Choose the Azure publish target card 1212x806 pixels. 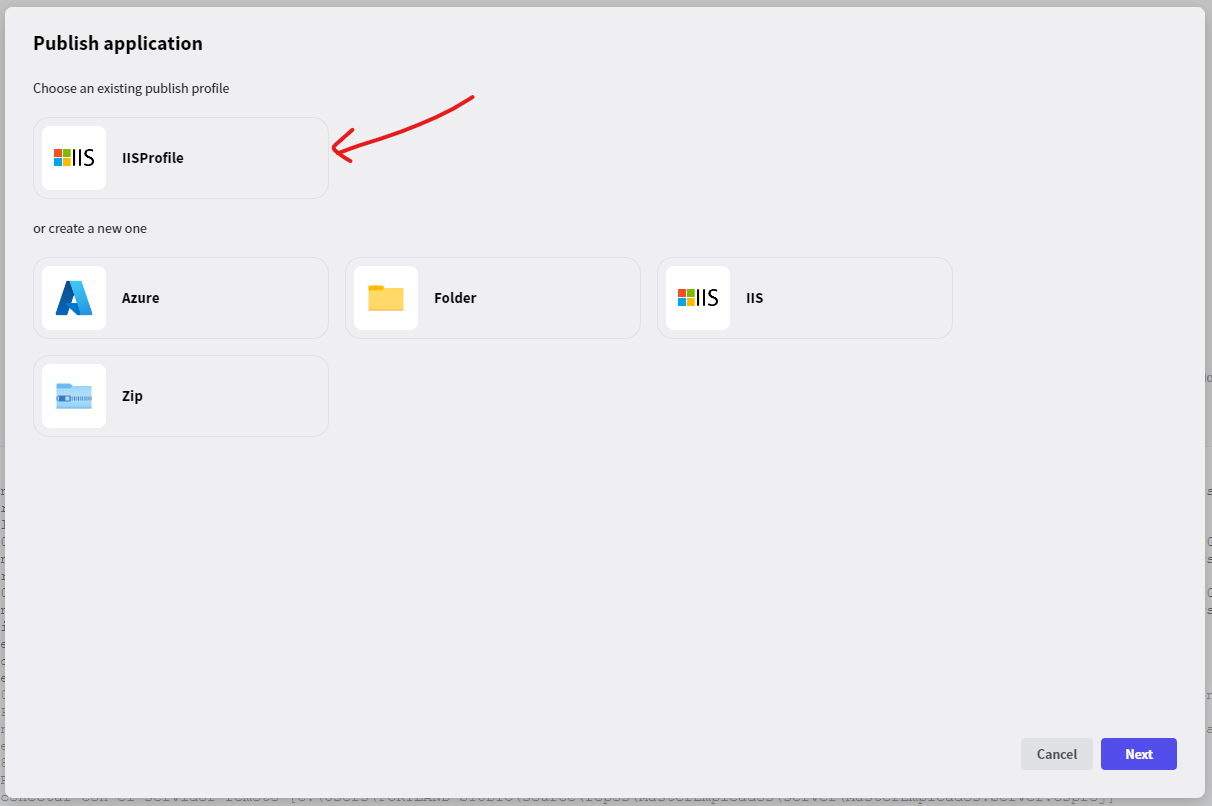pyautogui.click(x=181, y=298)
